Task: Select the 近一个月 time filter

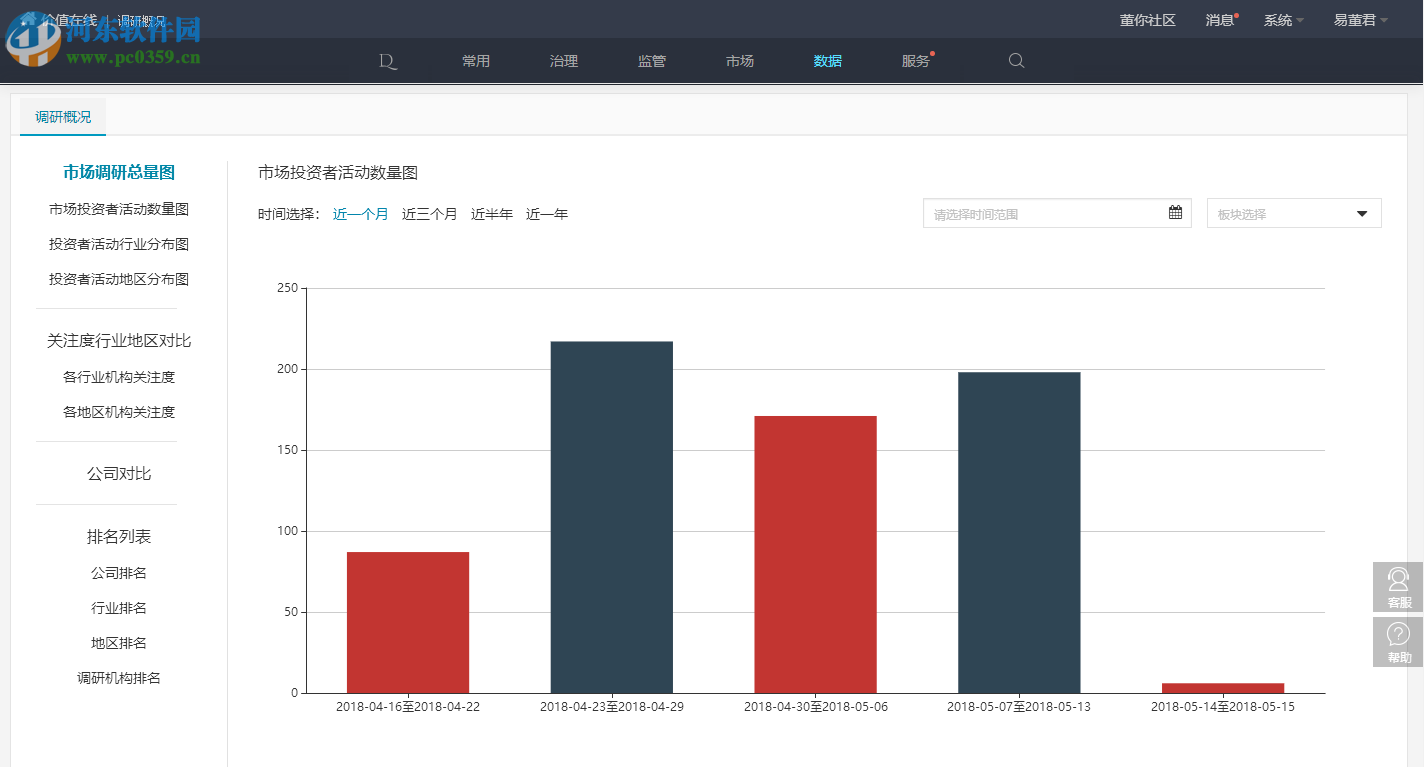Action: click(360, 213)
